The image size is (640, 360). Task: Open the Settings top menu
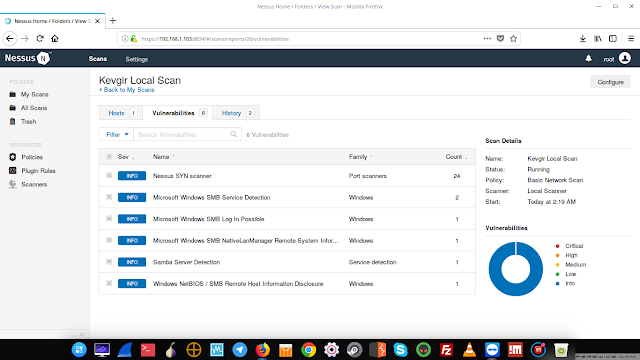[136, 59]
